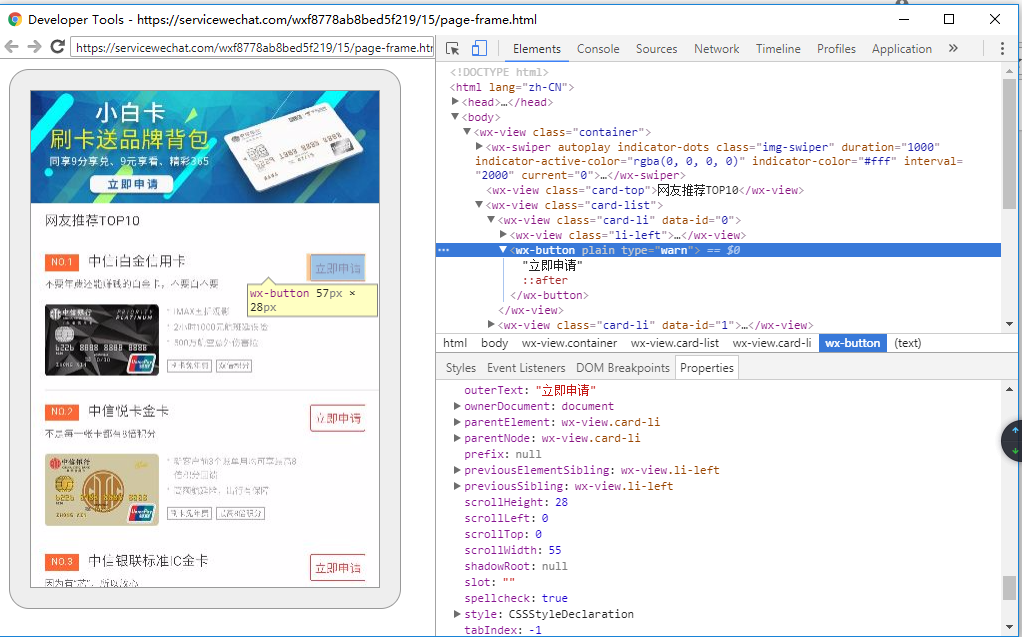
Task: Select the wx-button breadcrumb
Action: pyautogui.click(x=853, y=343)
